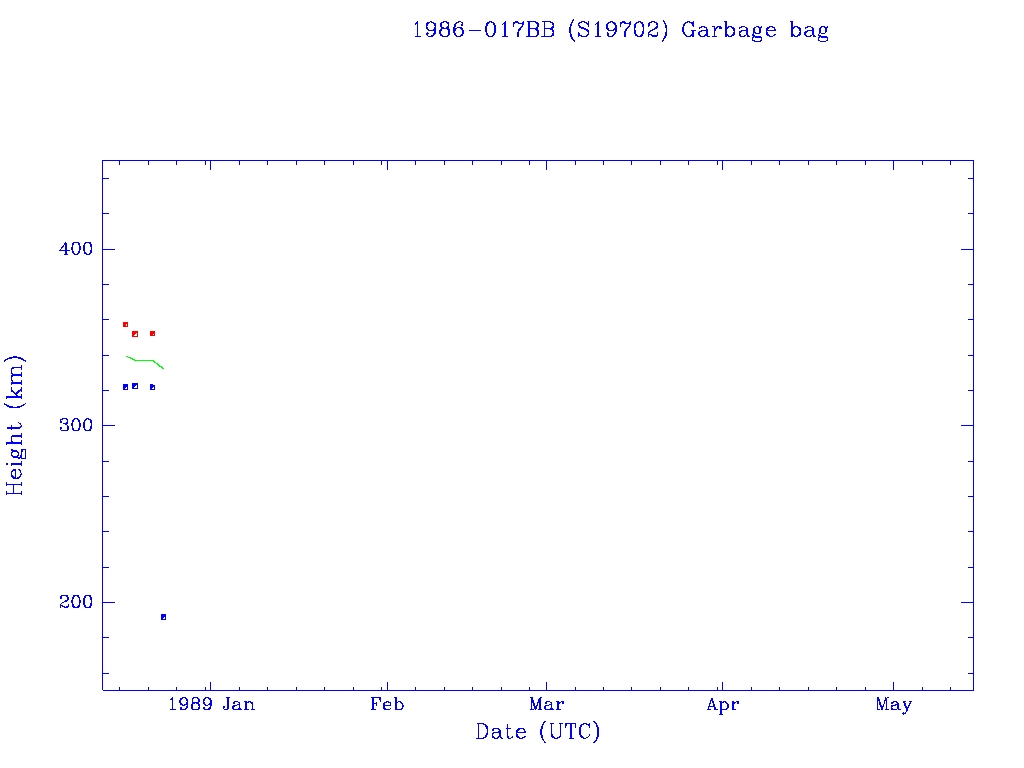
Task: Select the middle blue point near 320 km
Action: [x=135, y=386]
